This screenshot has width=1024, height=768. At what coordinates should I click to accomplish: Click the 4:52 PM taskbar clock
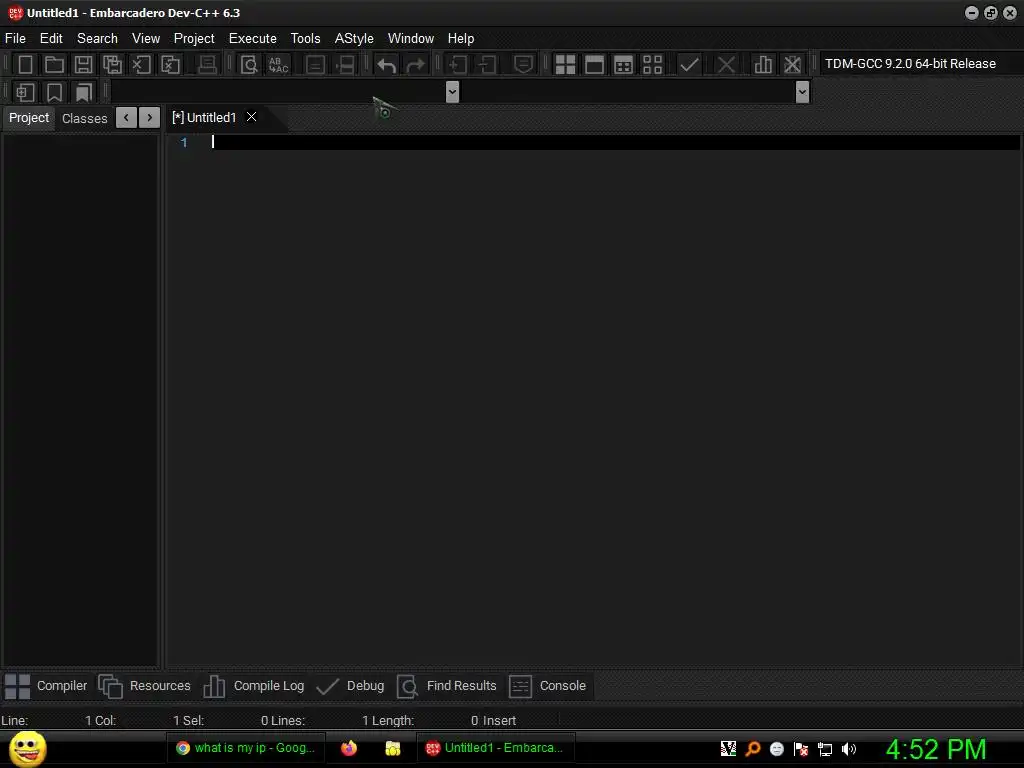pyautogui.click(x=936, y=749)
